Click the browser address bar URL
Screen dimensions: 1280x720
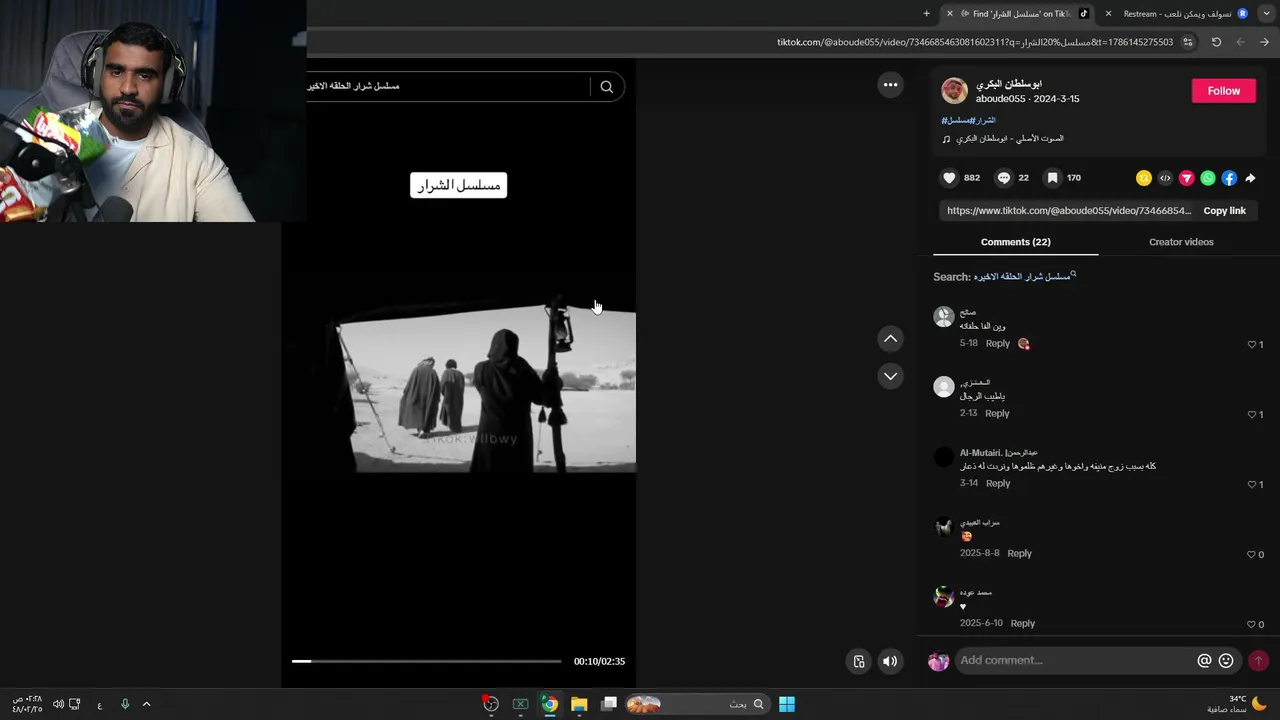point(975,42)
